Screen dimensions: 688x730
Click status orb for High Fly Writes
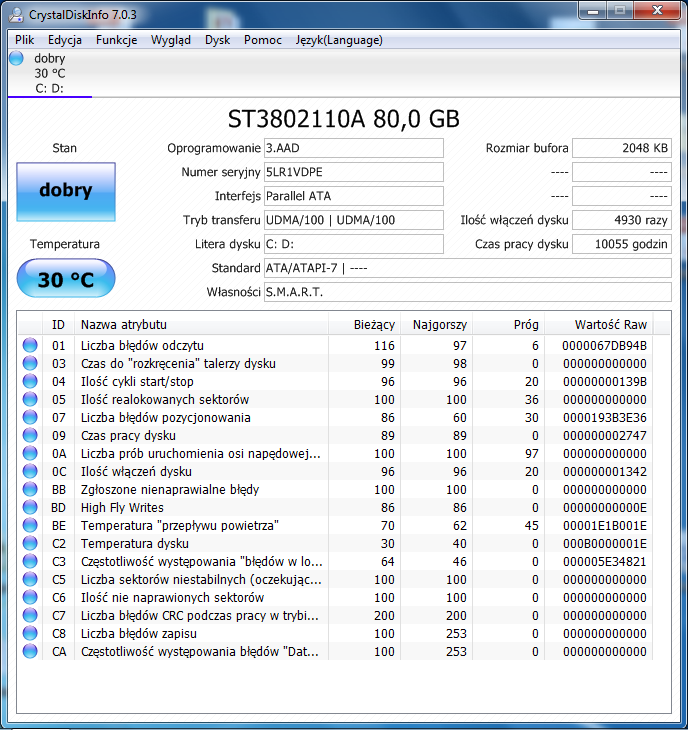pos(30,507)
